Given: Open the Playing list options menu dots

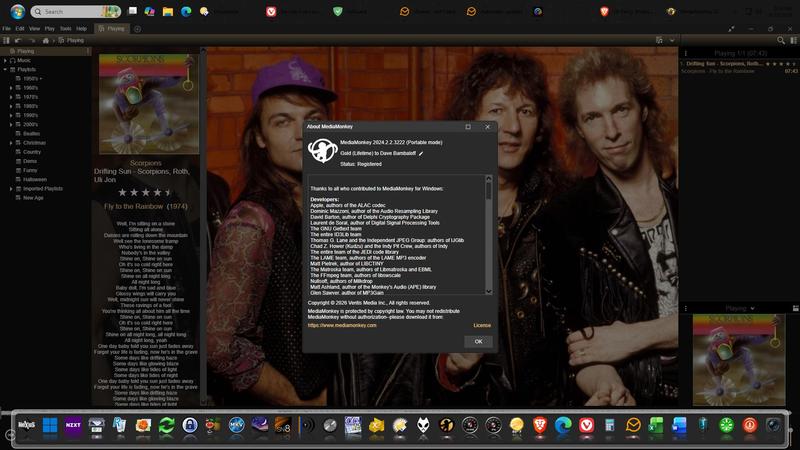Looking at the screenshot, I should 686,53.
